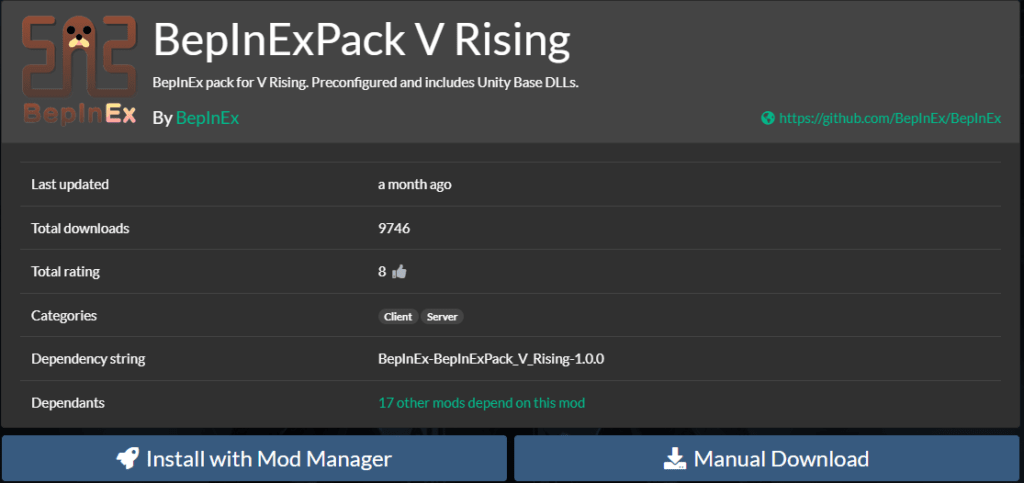Viewport: 1024px width, 483px height.
Task: Click the thumbs-up rating icon
Action: pos(399,272)
